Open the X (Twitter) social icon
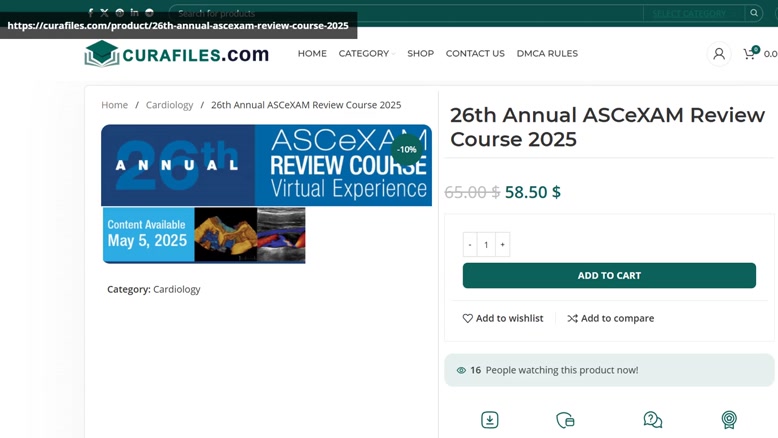 [x=104, y=12]
